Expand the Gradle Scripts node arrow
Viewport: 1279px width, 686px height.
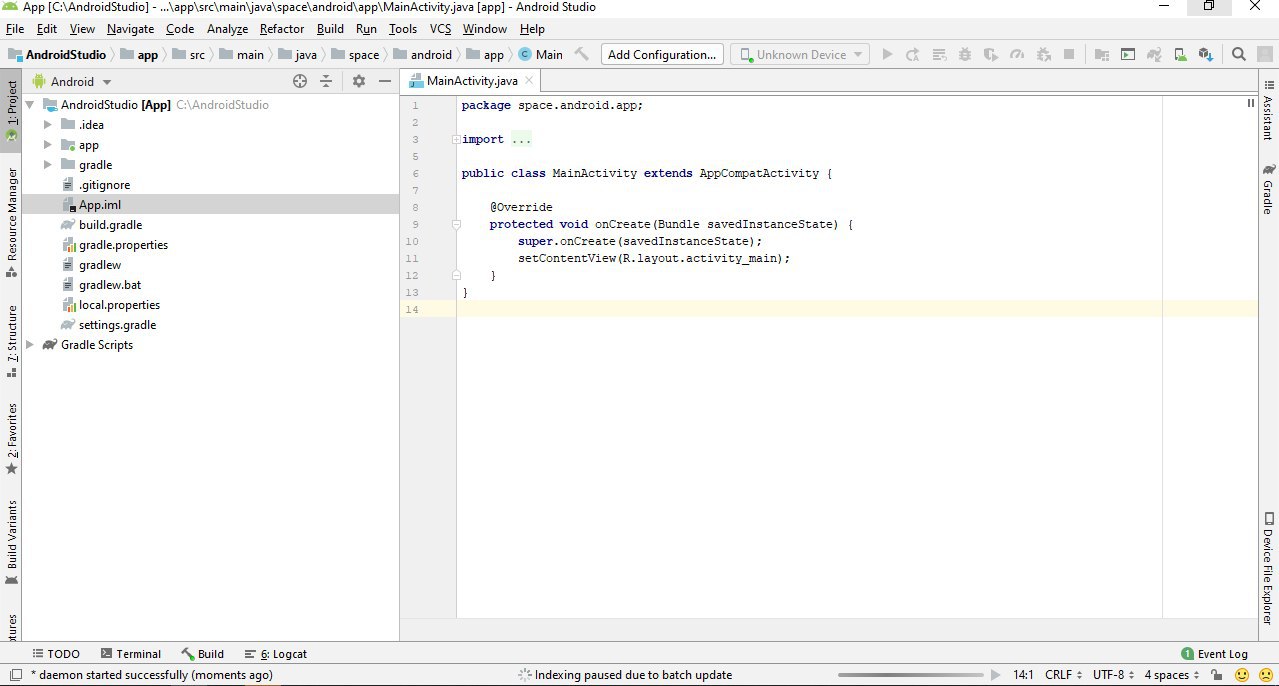(x=30, y=345)
